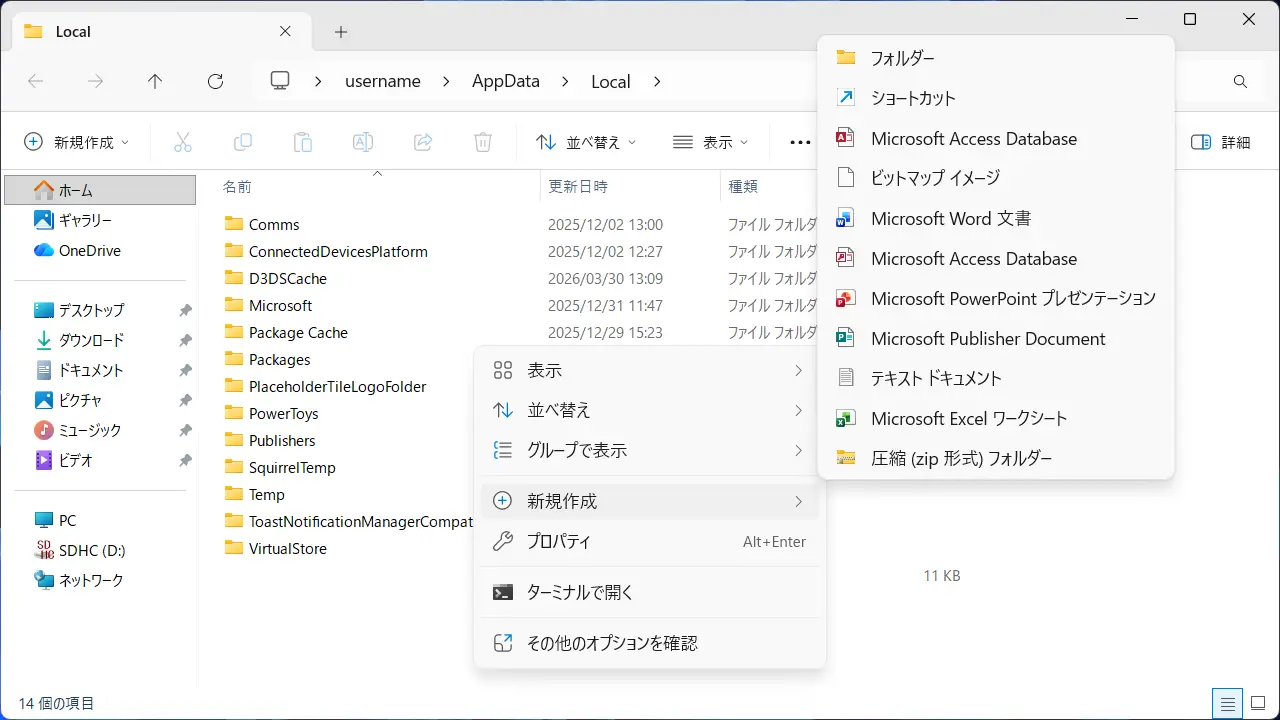The image size is (1280, 720).
Task: Click the refresh icon in navigation bar
Action: pos(215,82)
